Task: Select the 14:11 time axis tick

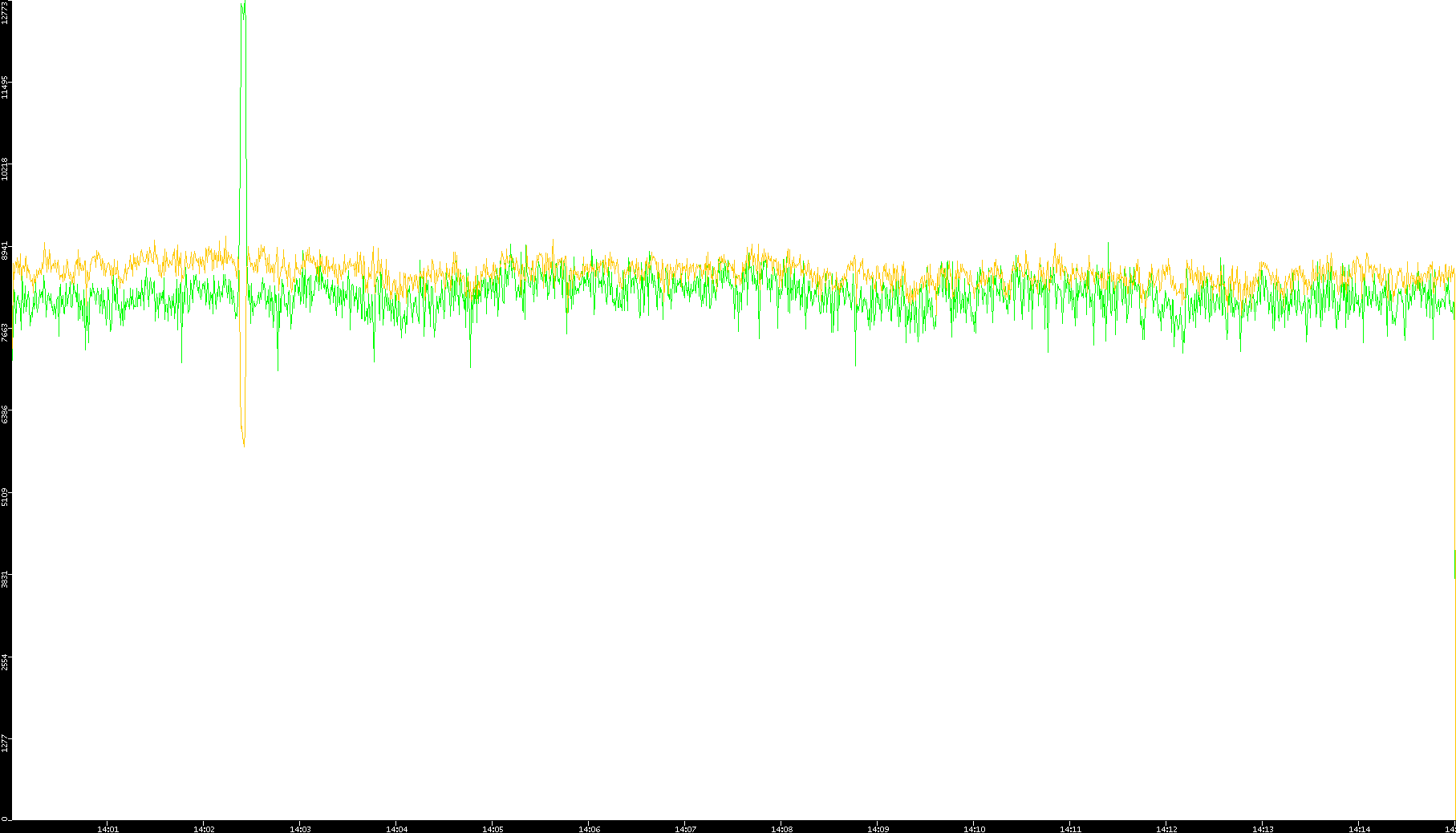Action: click(x=1070, y=829)
